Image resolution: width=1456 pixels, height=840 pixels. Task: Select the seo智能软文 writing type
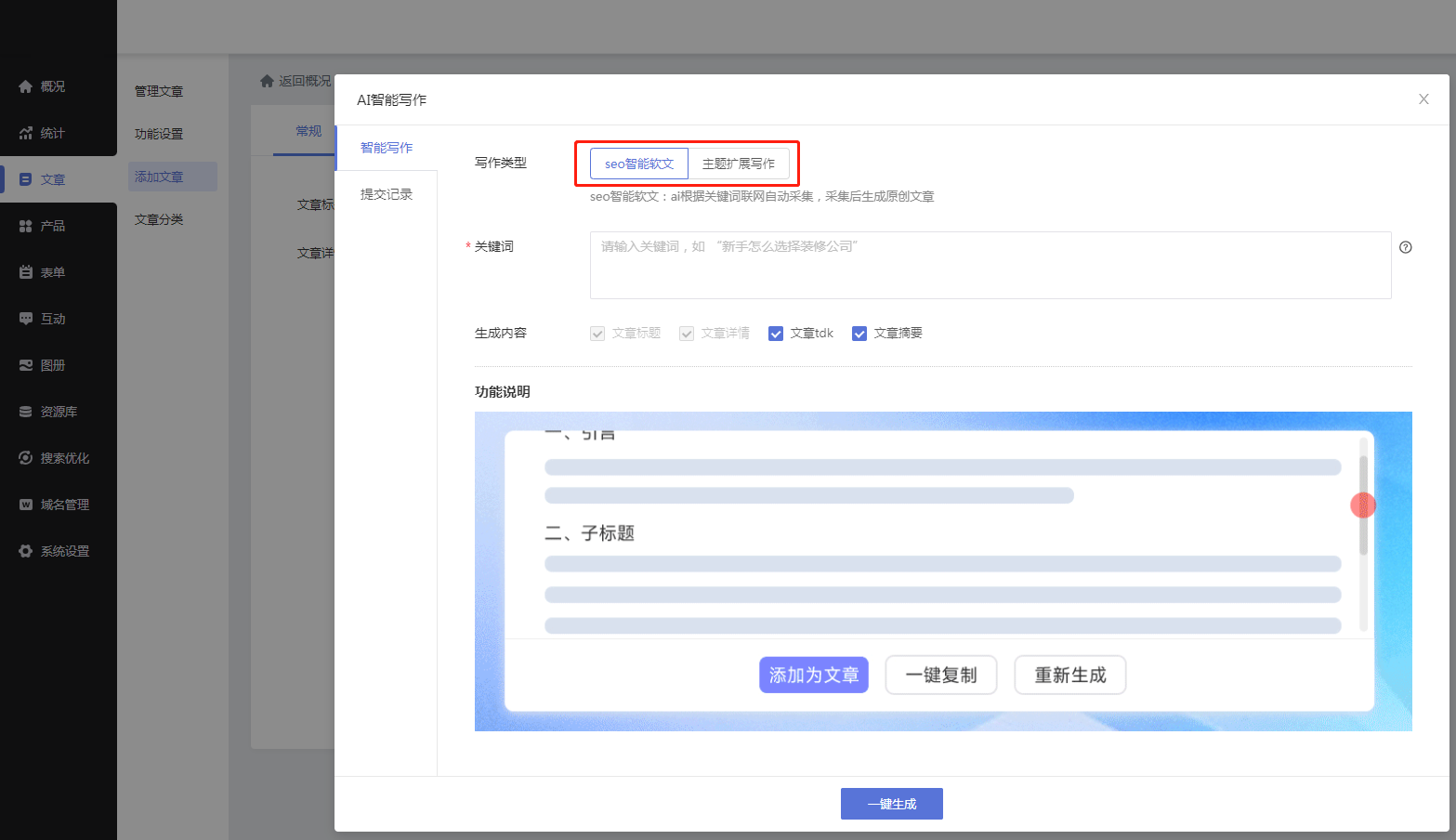639,164
